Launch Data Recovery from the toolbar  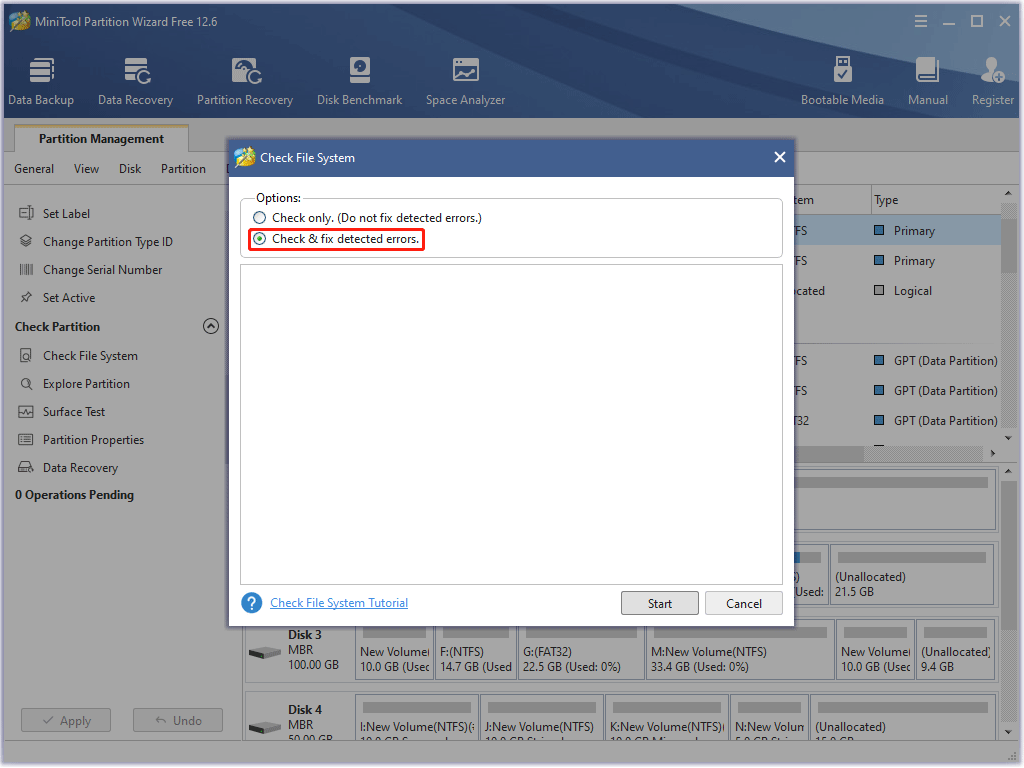[135, 80]
